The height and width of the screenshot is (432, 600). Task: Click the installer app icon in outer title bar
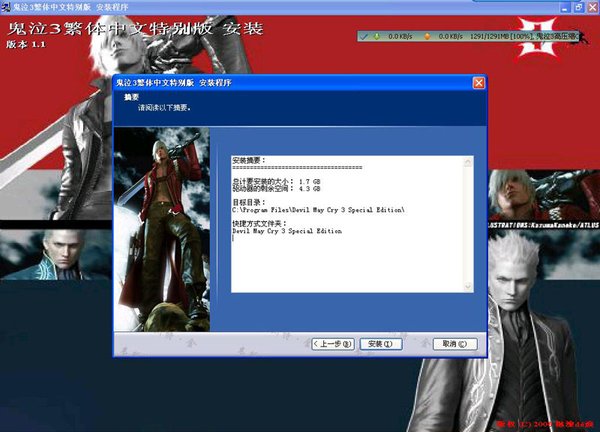click(5, 7)
